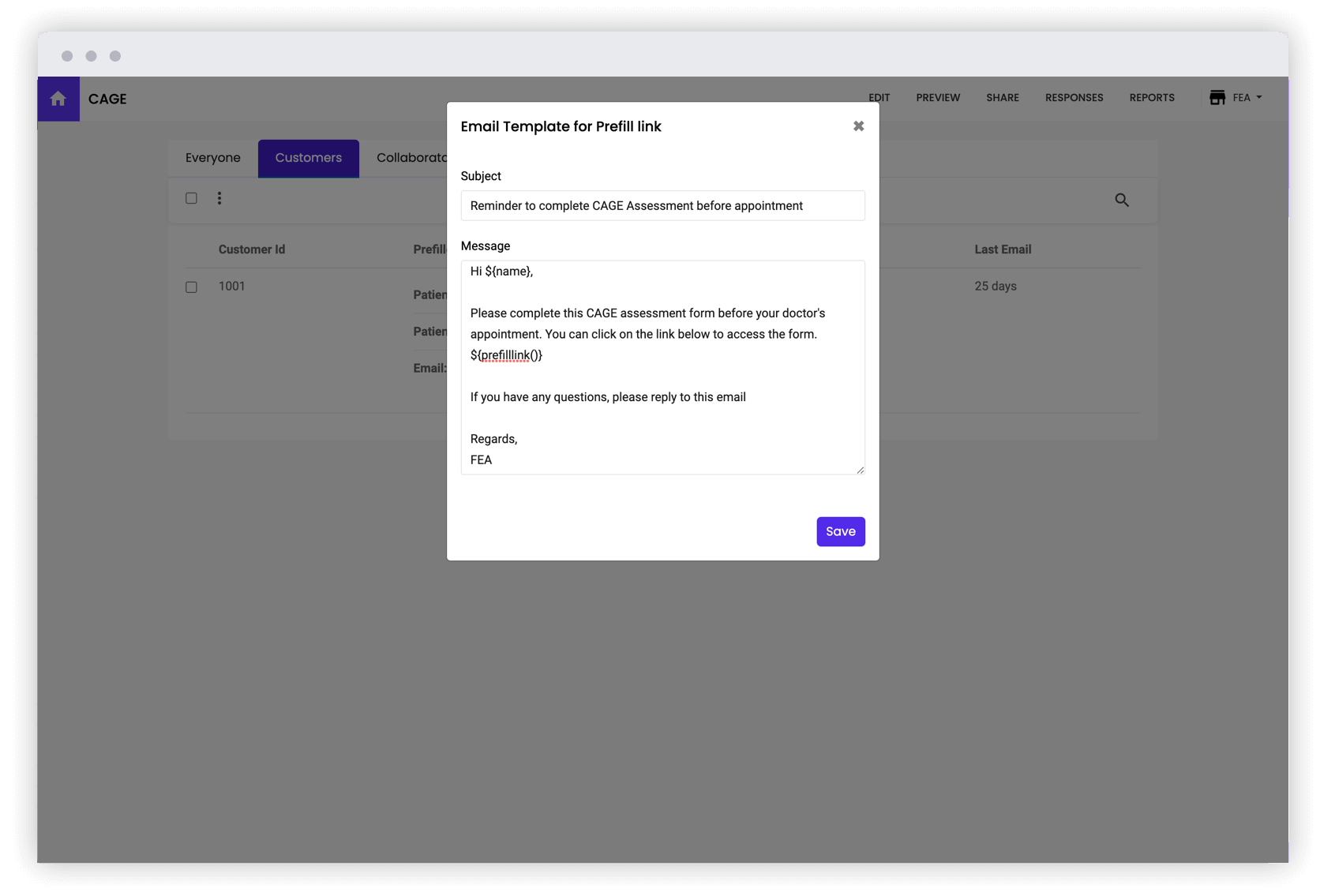Close the Email Template dialog via the X icon
Image resolution: width=1320 pixels, height=896 pixels.
[x=858, y=126]
